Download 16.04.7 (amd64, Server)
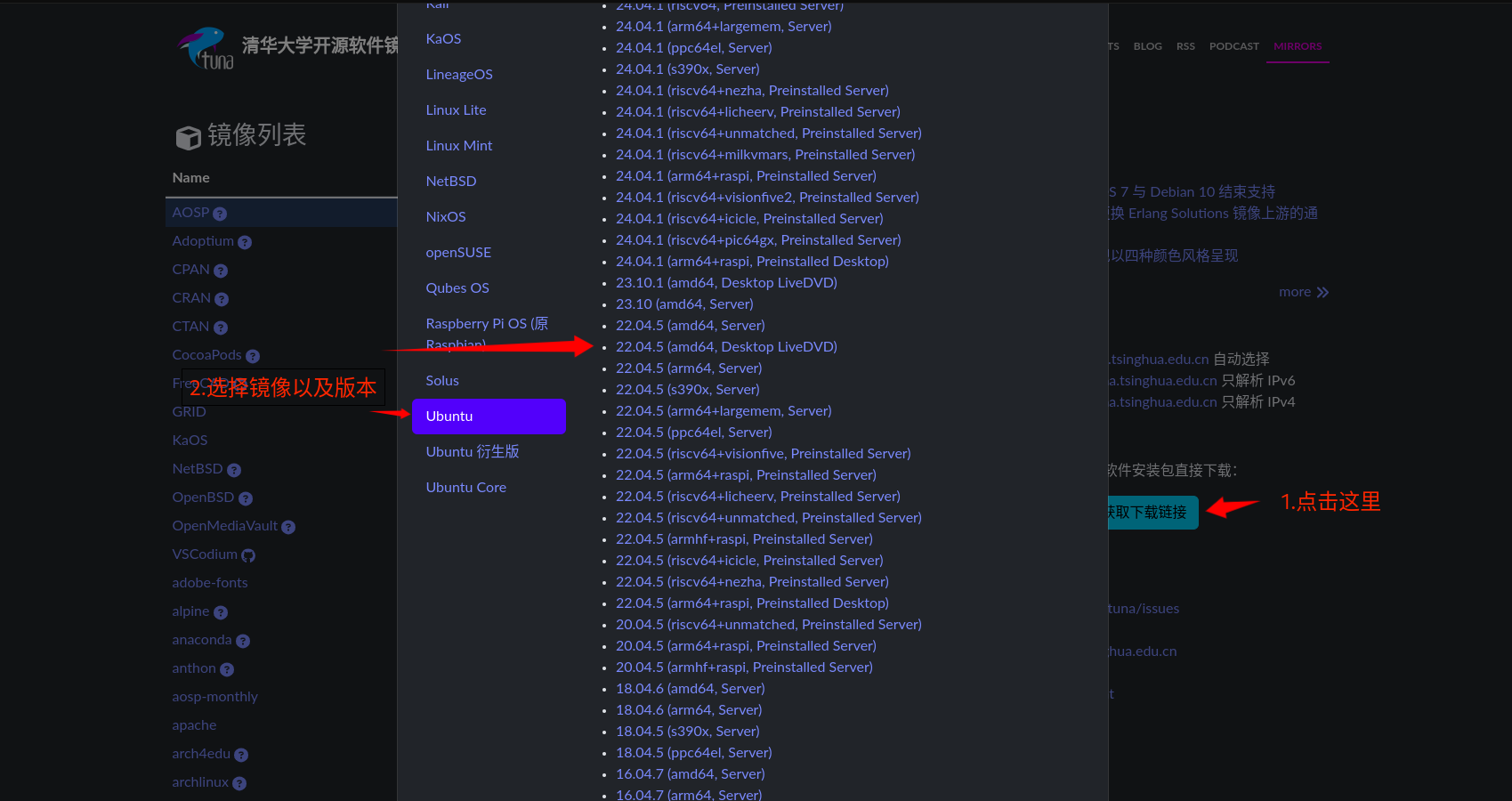Viewport: 1512px width, 801px height. [691, 774]
